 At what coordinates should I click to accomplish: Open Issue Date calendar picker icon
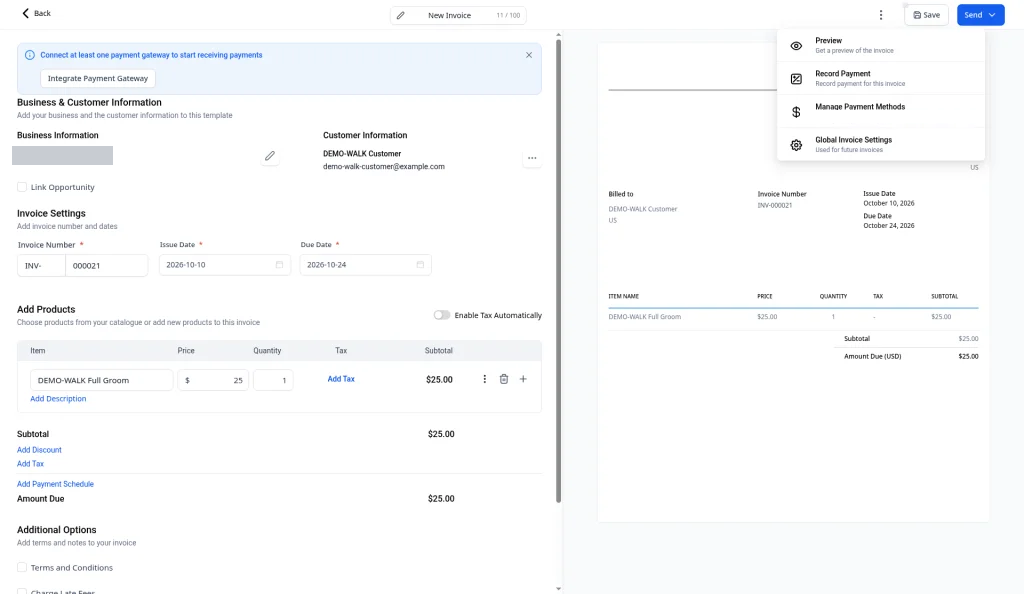pos(279,264)
